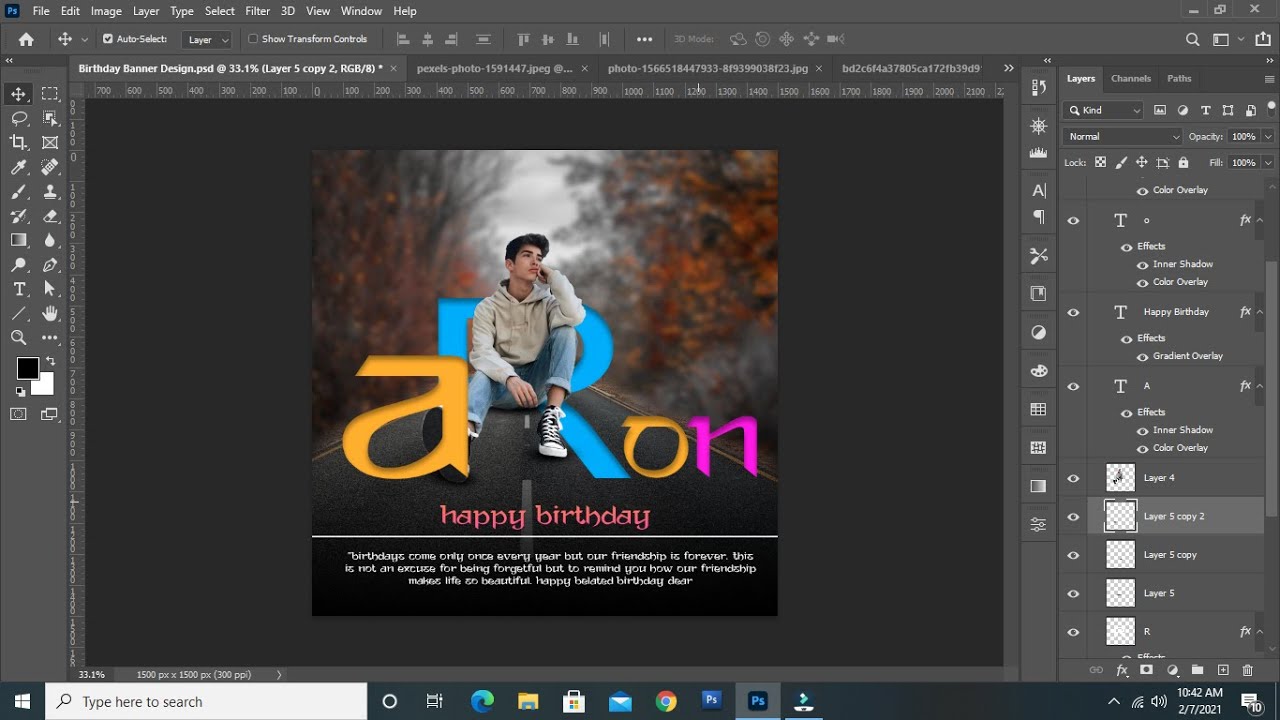Image resolution: width=1280 pixels, height=720 pixels.
Task: Click the Home icon in options bar
Action: (26, 39)
